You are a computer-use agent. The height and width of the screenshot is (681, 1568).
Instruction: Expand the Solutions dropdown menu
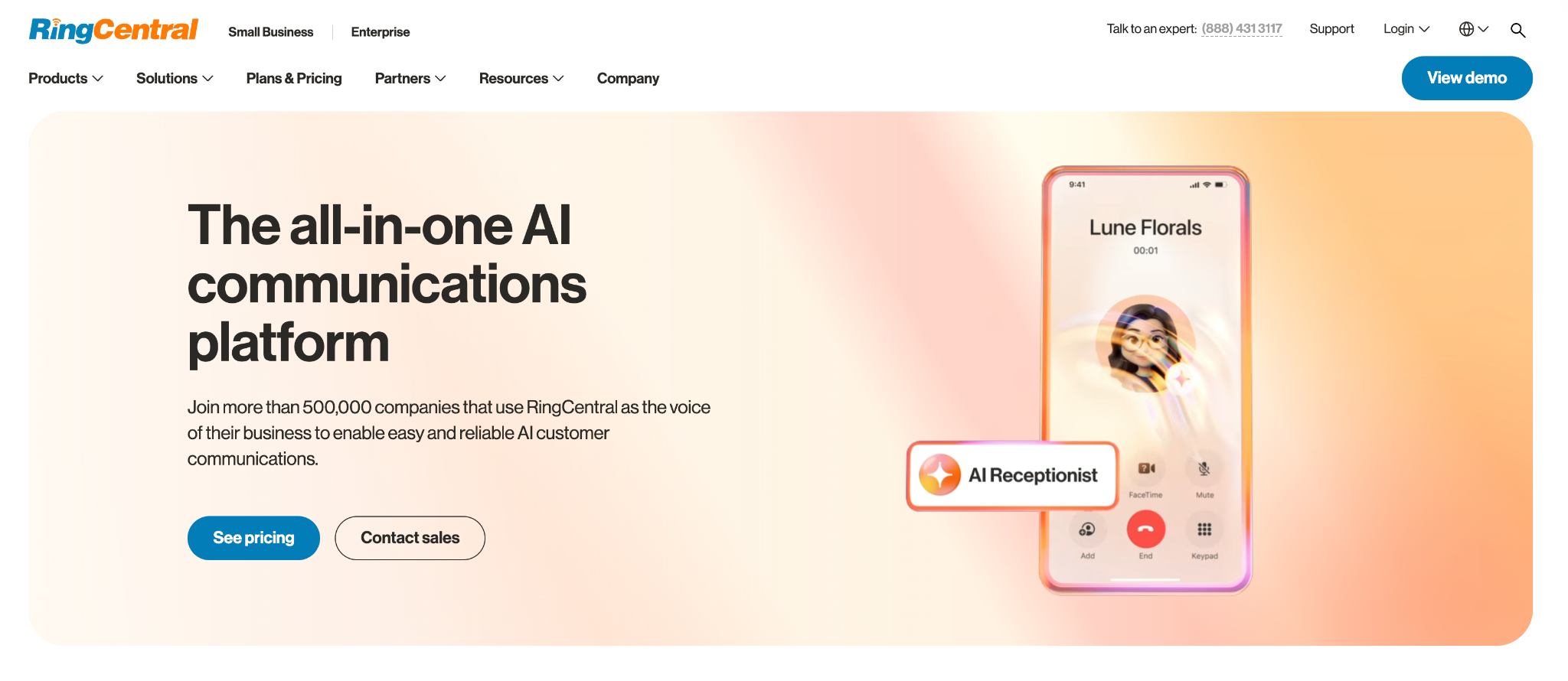[175, 78]
